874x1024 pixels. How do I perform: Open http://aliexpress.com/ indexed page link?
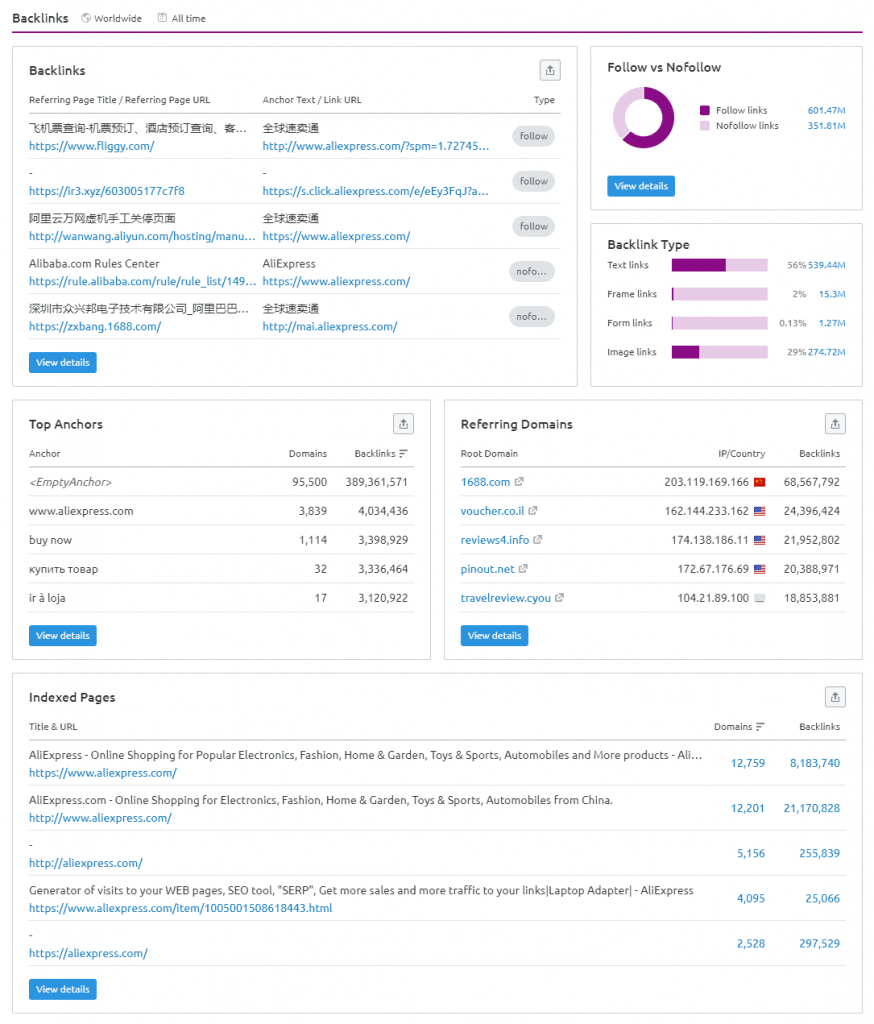pyautogui.click(x=86, y=863)
